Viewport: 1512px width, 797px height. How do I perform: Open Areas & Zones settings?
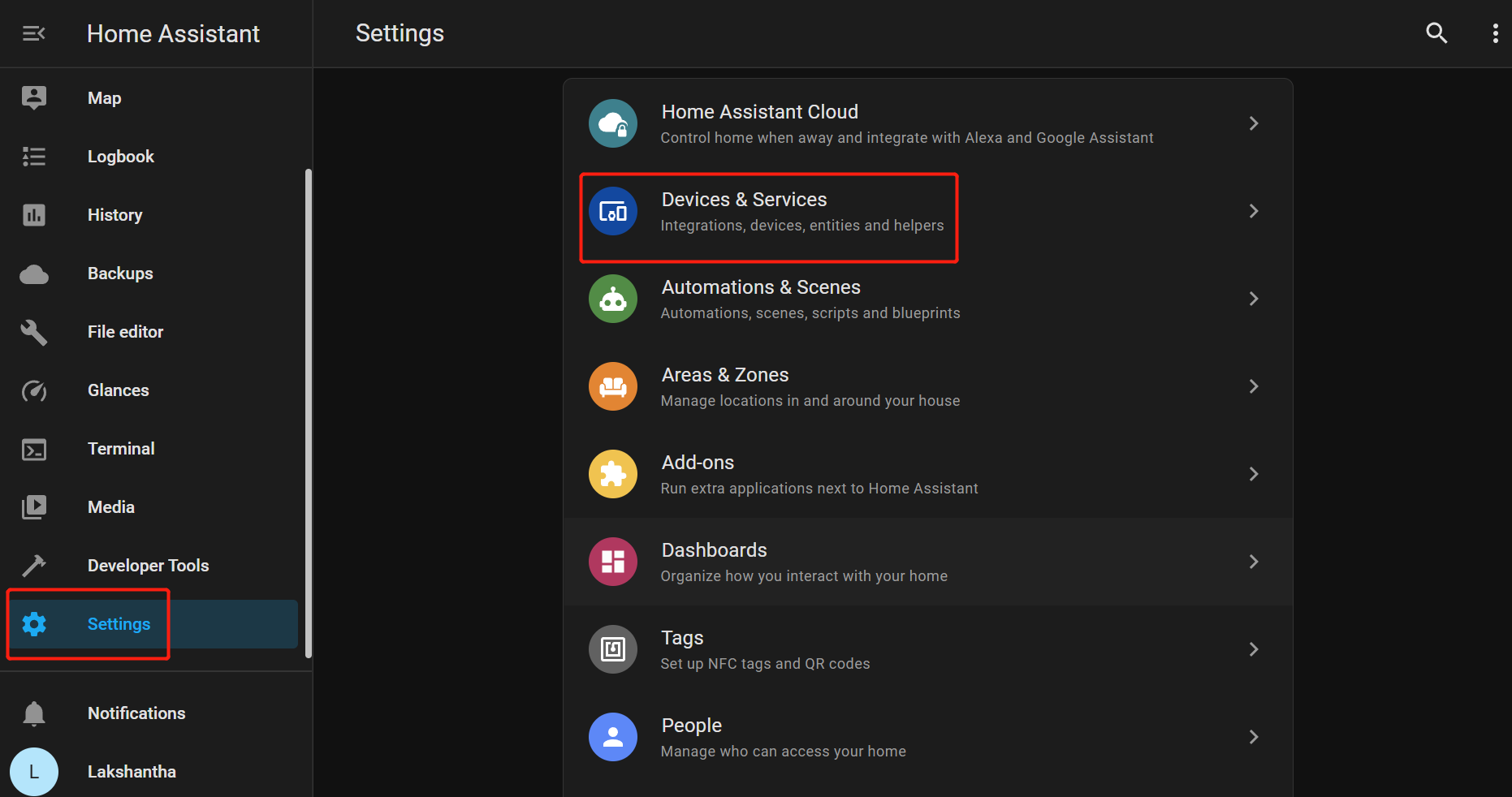725,375
